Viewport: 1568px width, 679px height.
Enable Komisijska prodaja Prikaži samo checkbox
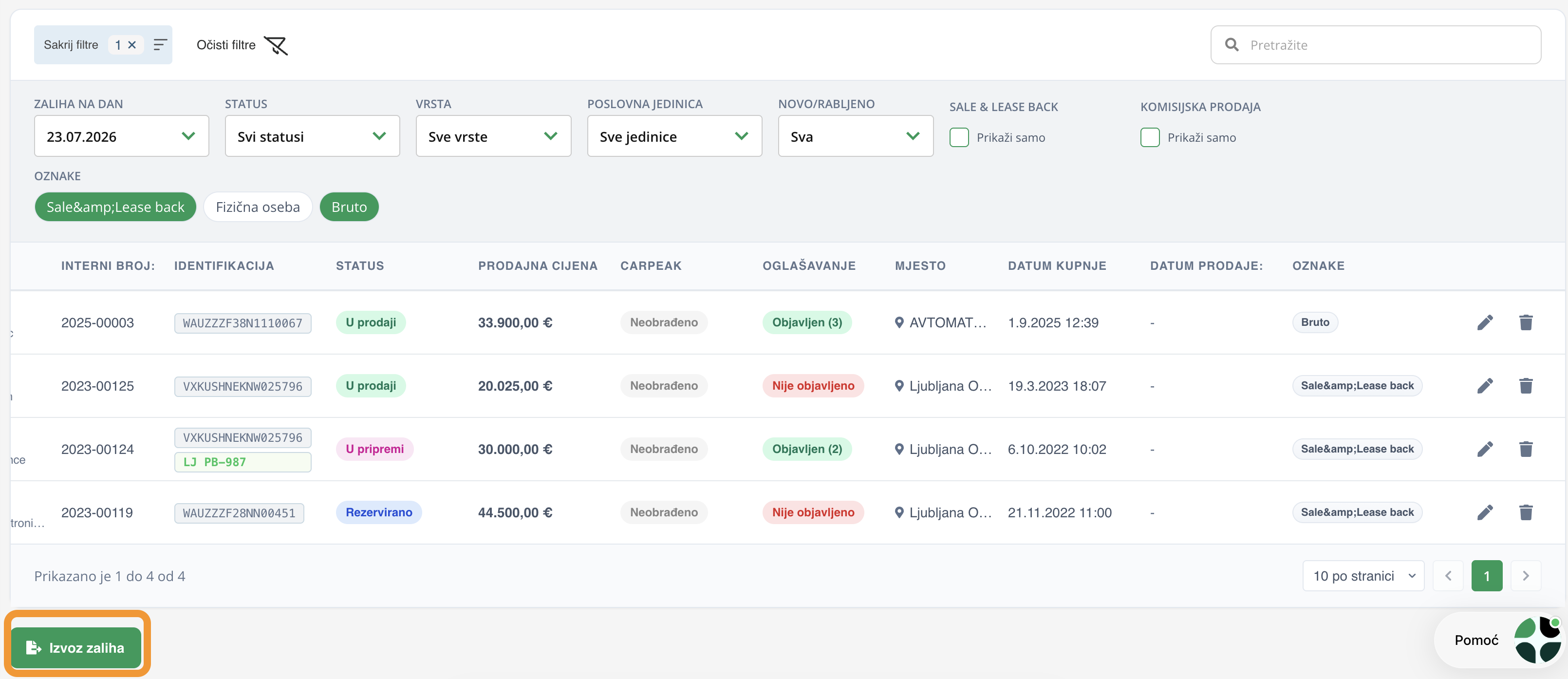(x=1149, y=138)
